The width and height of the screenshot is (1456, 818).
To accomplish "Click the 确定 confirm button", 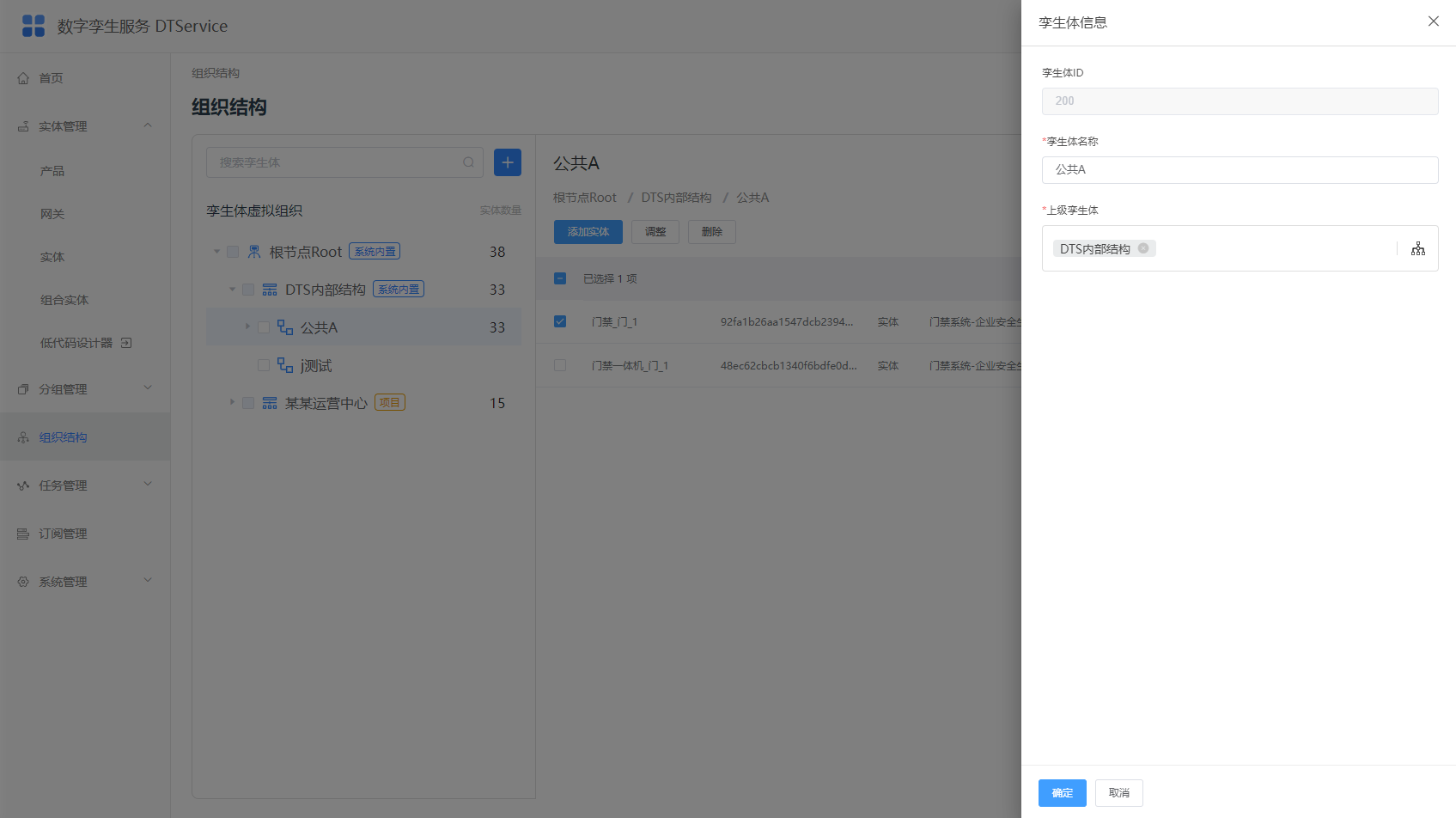I will pos(1063,793).
